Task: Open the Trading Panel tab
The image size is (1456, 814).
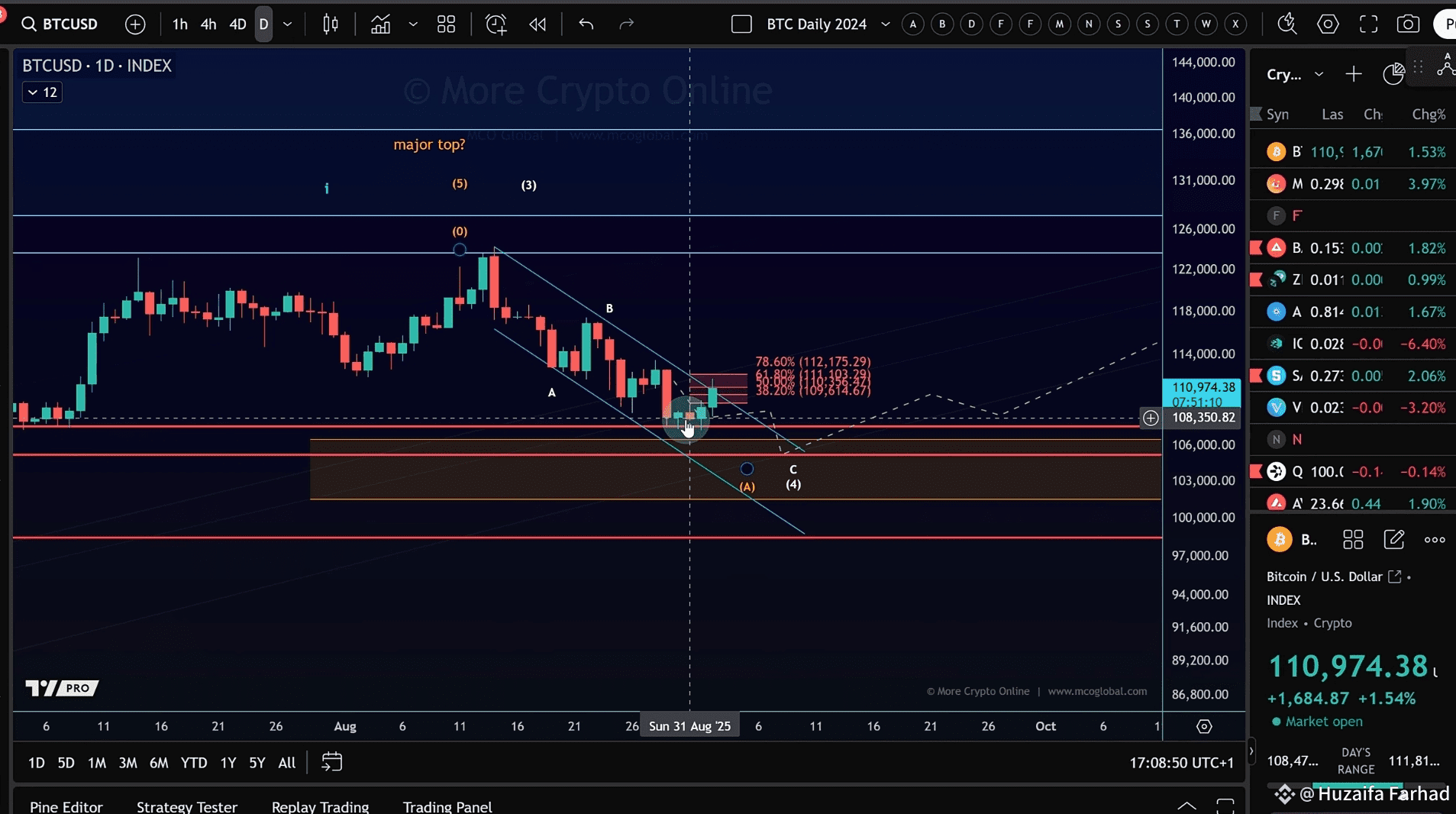Action: pyautogui.click(x=447, y=807)
